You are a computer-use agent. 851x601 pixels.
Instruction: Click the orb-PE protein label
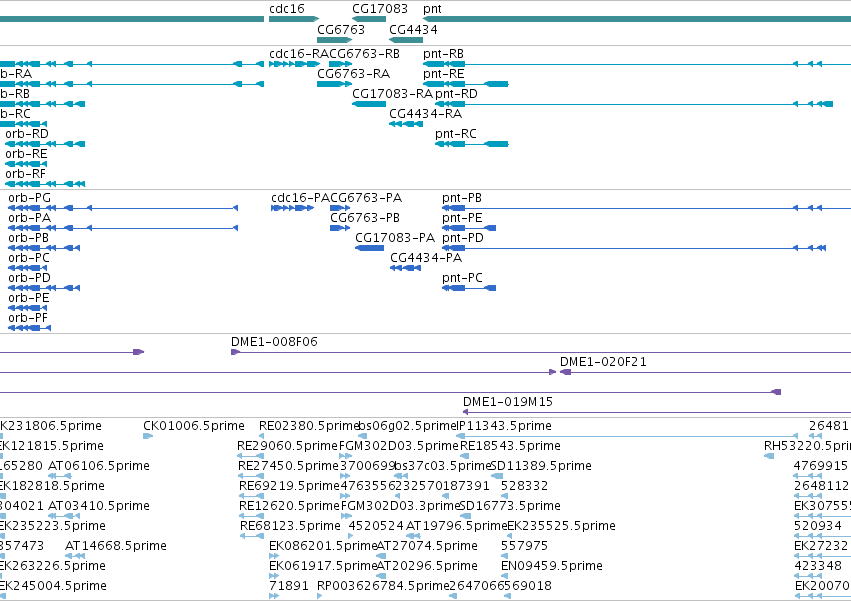[x=29, y=298]
